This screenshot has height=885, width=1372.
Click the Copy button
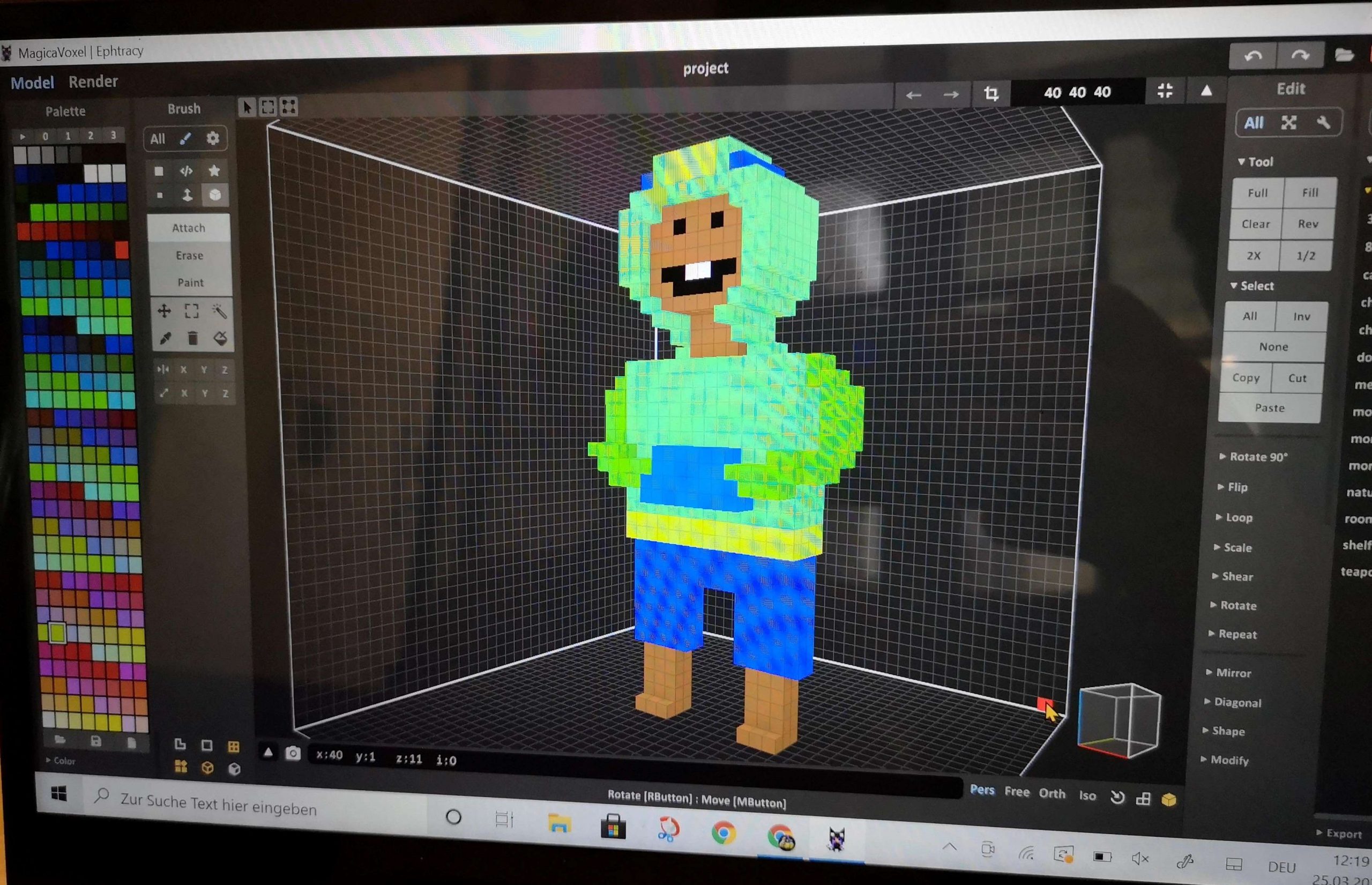pyautogui.click(x=1245, y=378)
